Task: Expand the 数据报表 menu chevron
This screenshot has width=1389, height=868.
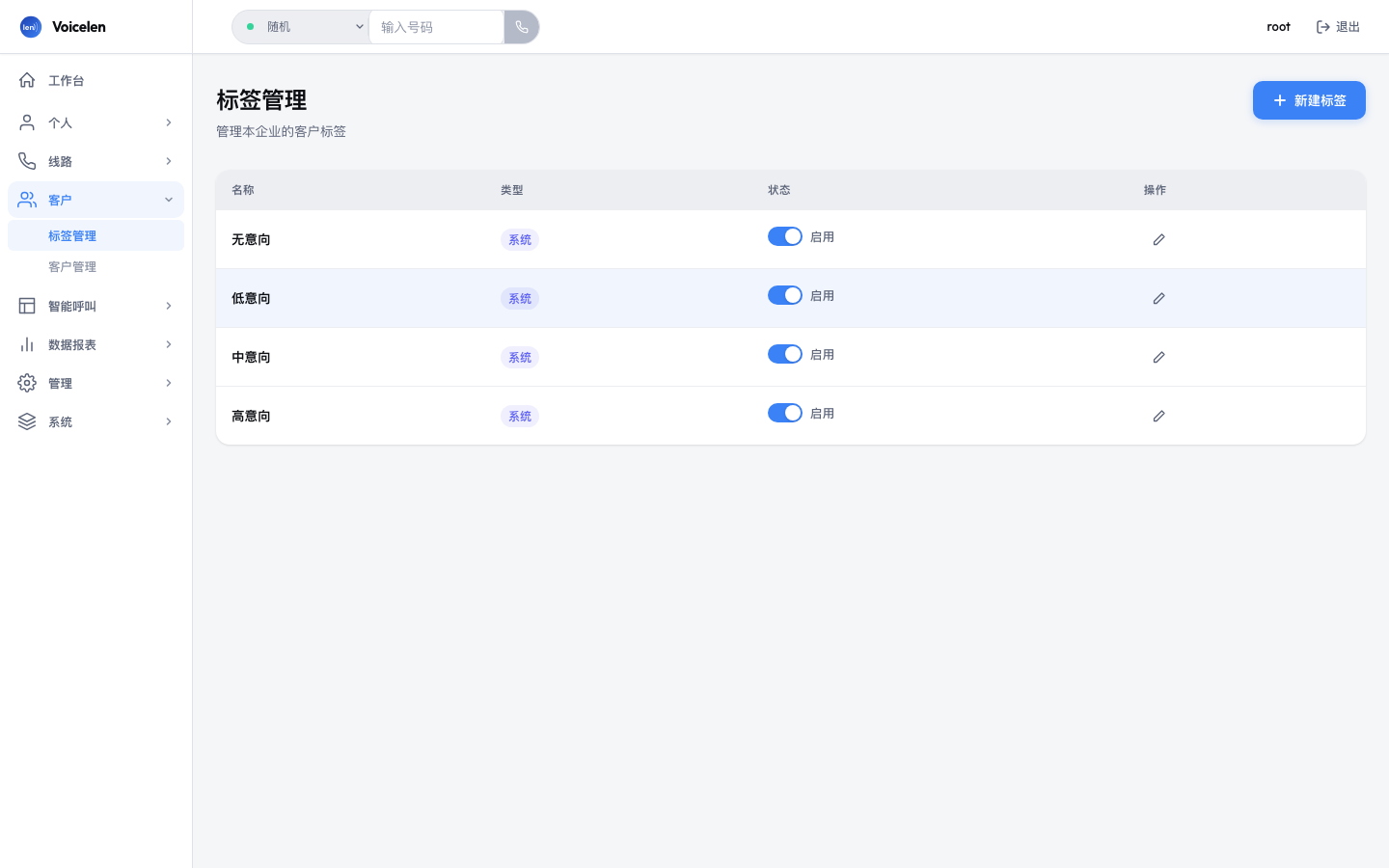Action: (168, 344)
